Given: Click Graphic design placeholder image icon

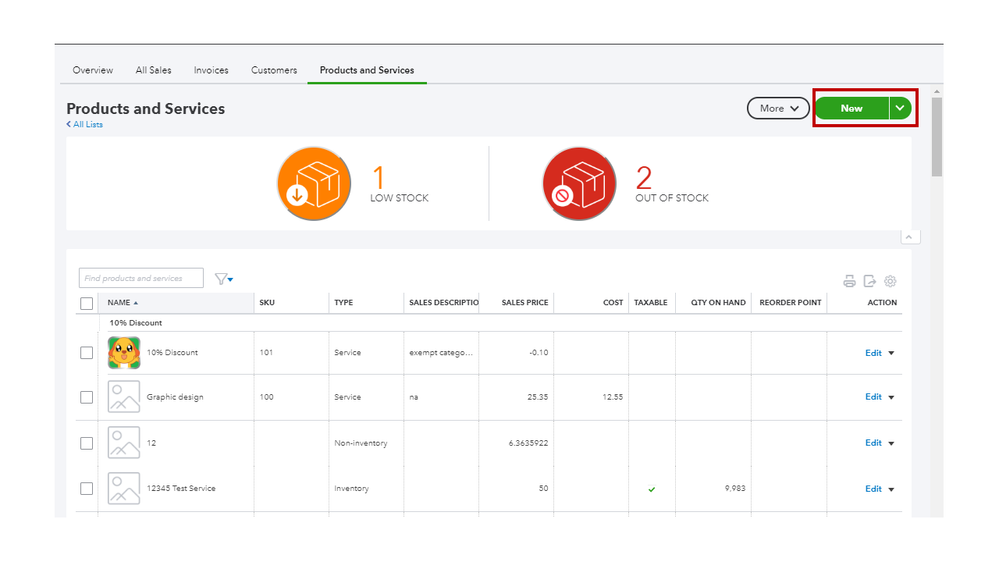Looking at the screenshot, I should tap(124, 397).
